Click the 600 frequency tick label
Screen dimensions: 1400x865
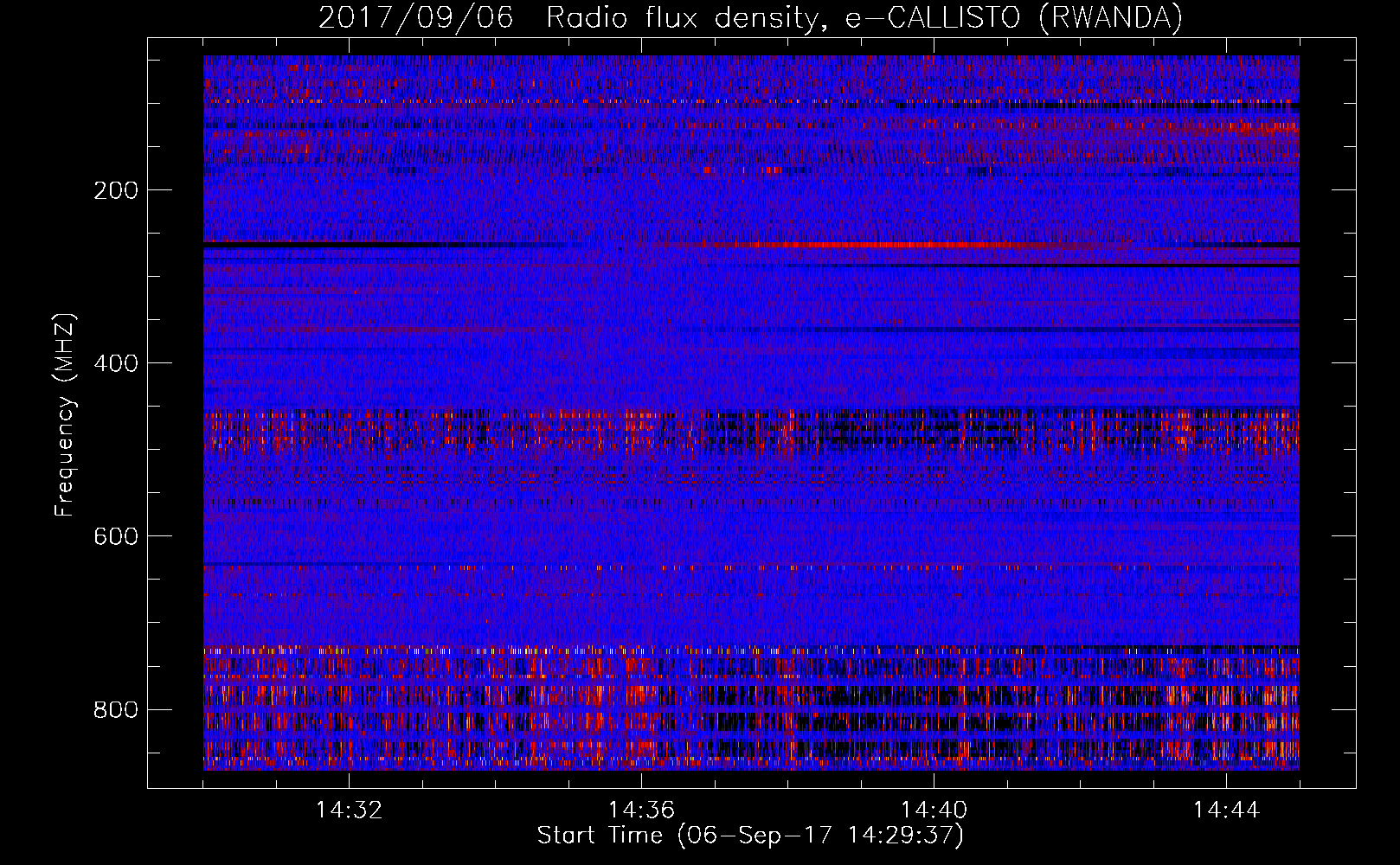point(116,536)
